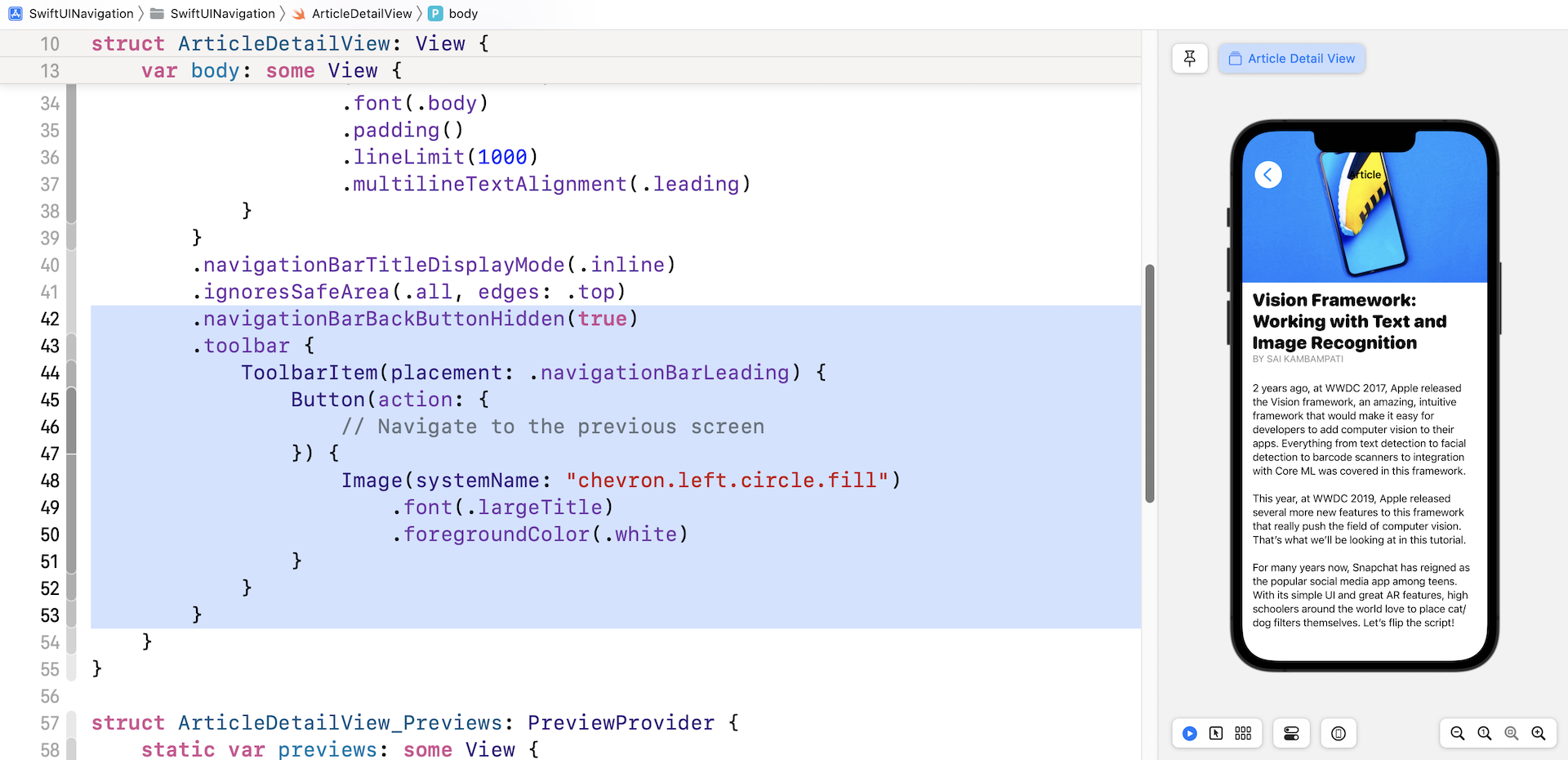The image size is (1568, 760).
Task: Open canvas device settings toggles
Action: (x=1291, y=733)
